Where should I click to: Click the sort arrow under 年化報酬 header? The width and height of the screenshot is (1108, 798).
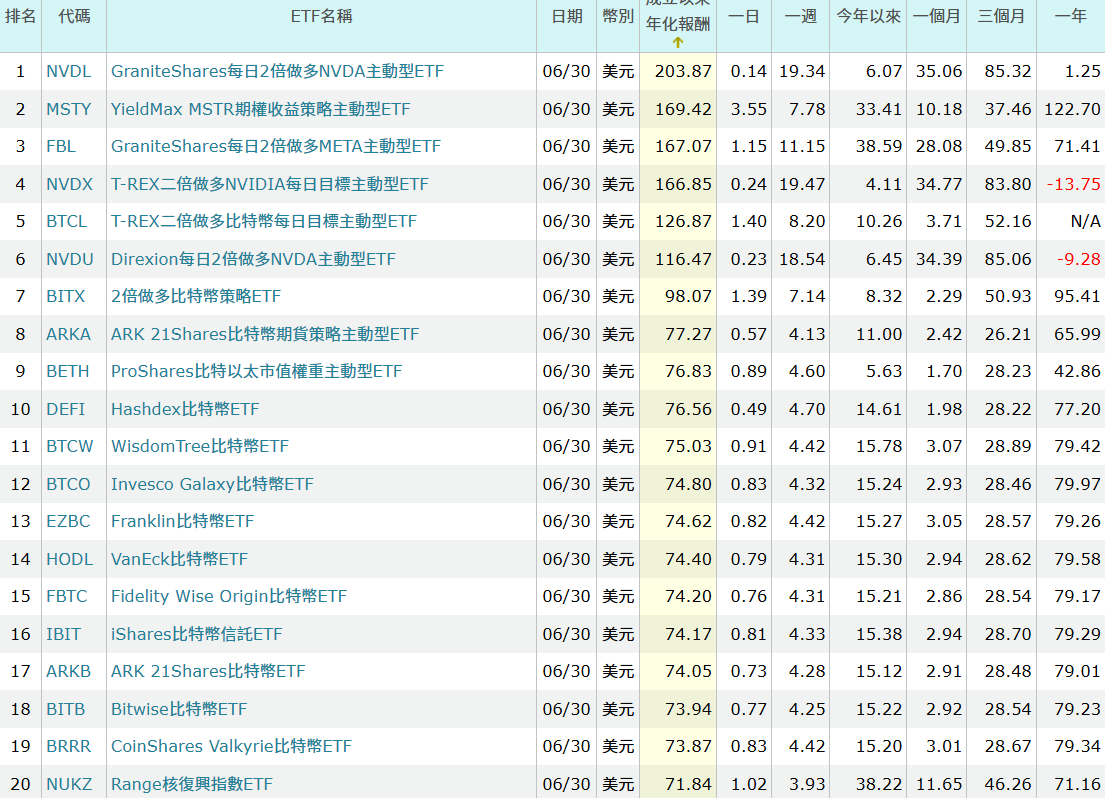pyautogui.click(x=678, y=42)
